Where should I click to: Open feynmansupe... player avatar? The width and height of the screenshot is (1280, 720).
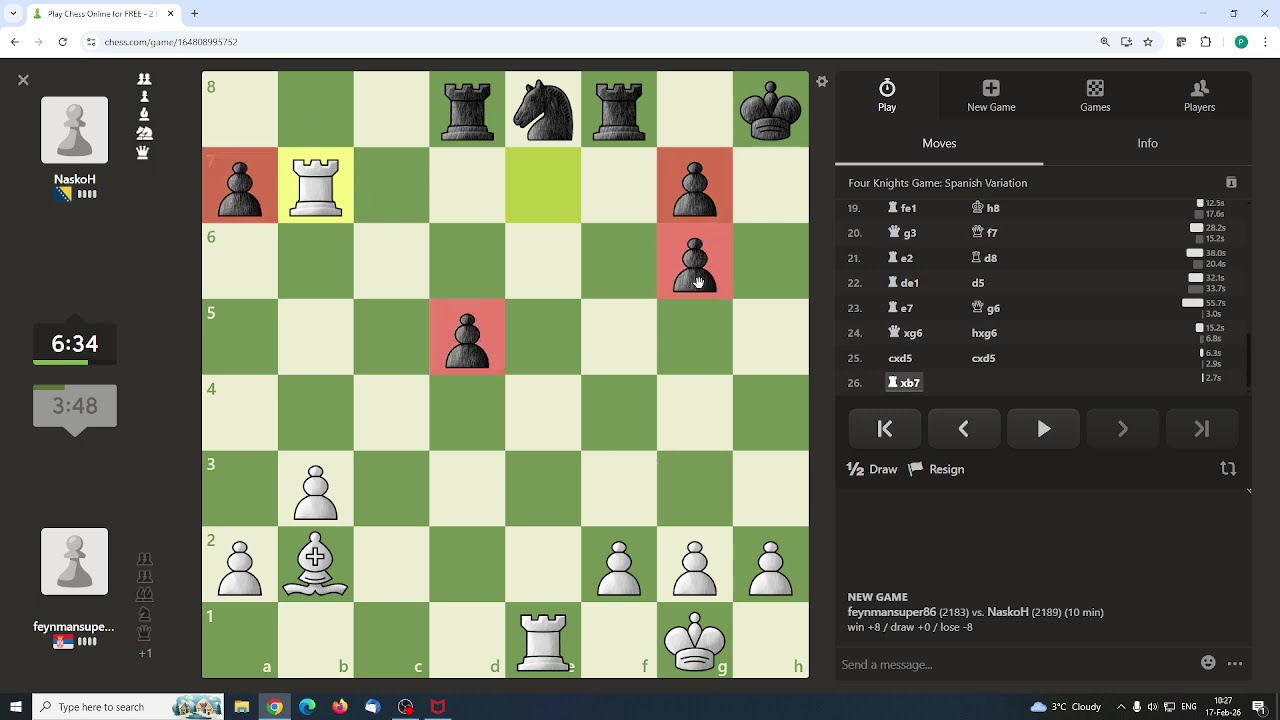[74, 562]
